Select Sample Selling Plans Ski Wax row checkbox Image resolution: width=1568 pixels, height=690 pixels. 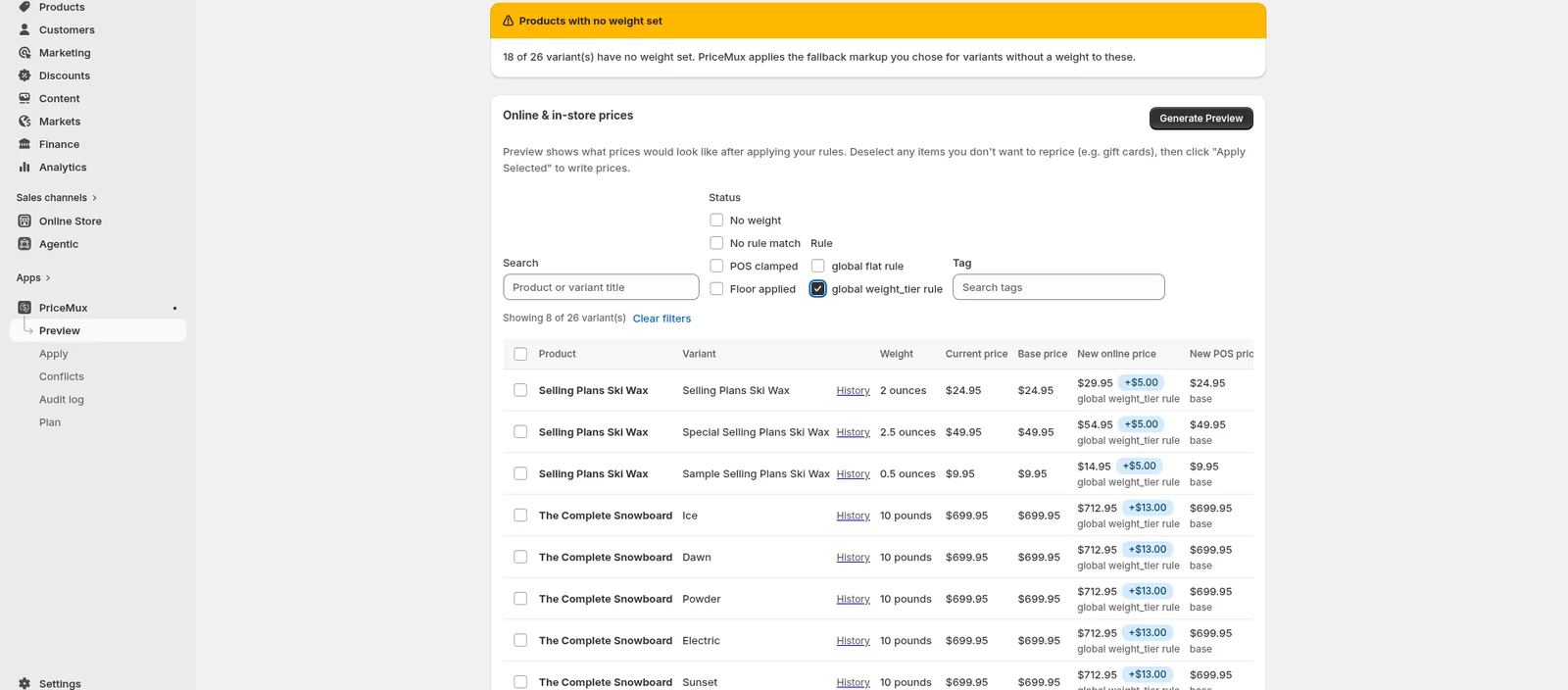520,473
